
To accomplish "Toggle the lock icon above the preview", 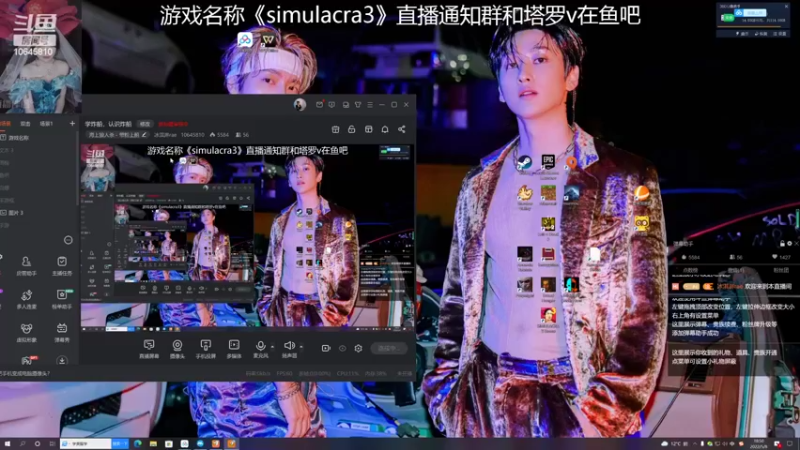I will tap(352, 129).
